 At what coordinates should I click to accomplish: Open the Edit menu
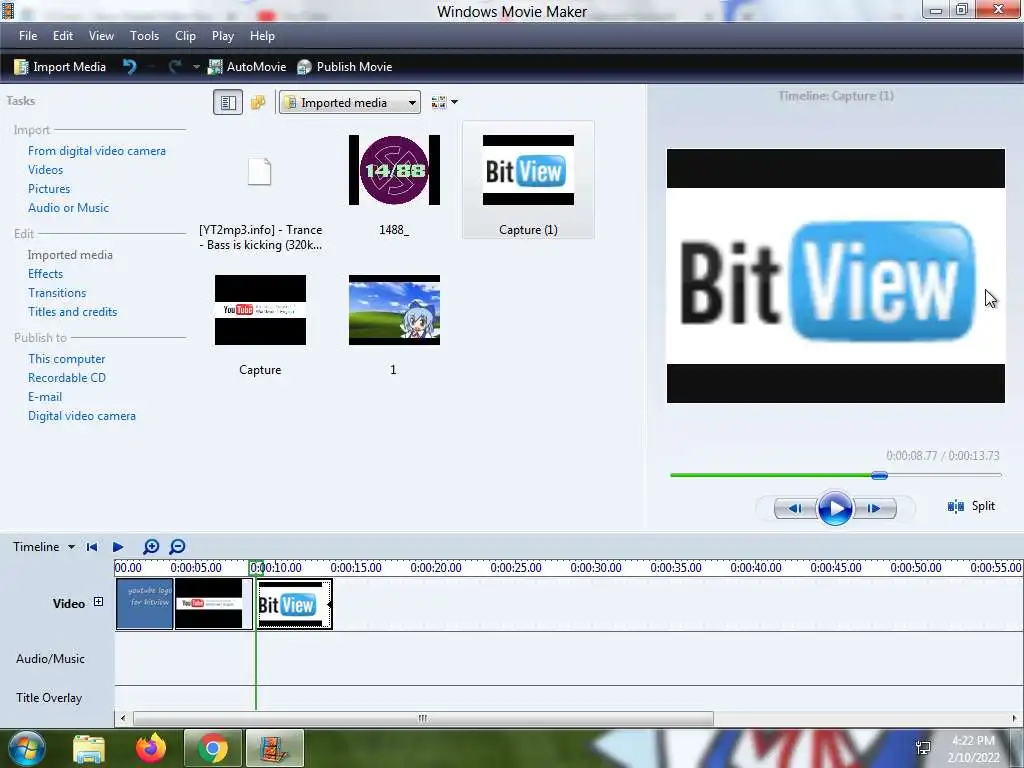pos(63,36)
